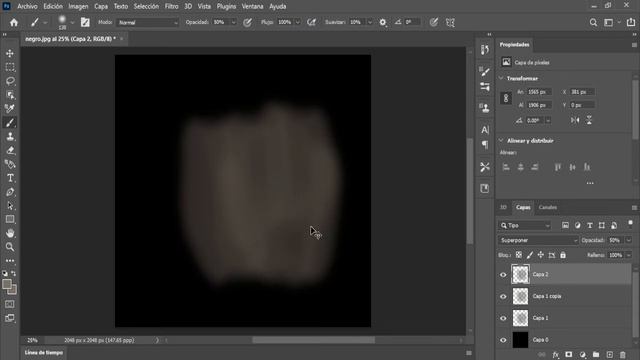Toggle pressure for brush size
640x360 pixels.
coord(433,22)
